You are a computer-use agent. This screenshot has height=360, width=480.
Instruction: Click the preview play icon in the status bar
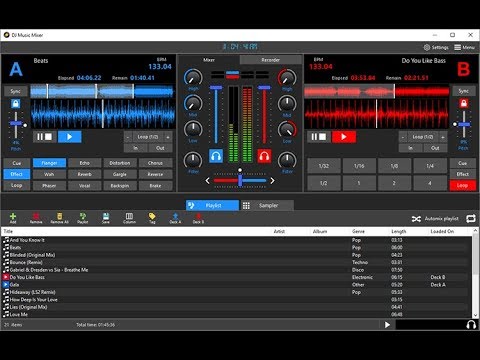387,325
